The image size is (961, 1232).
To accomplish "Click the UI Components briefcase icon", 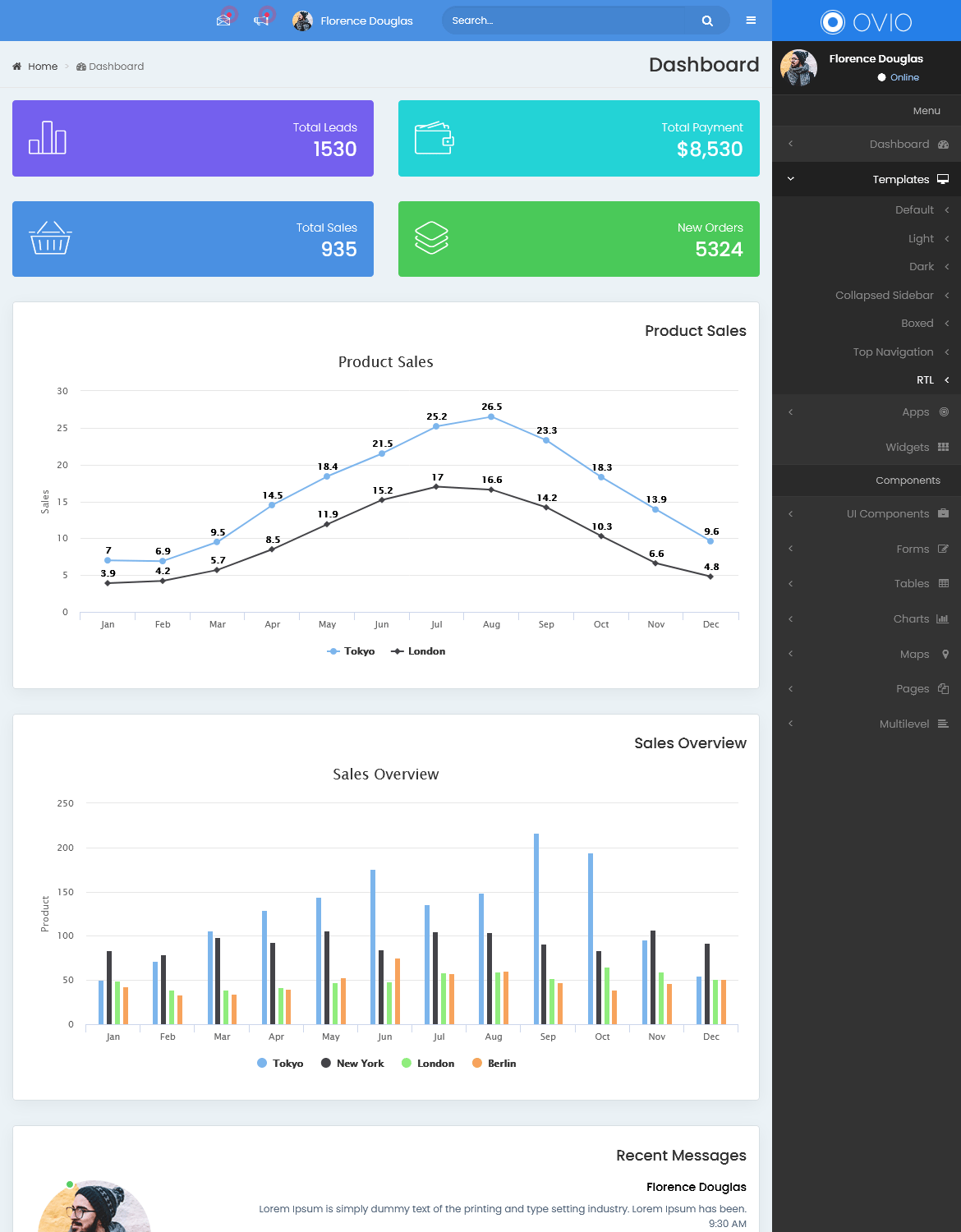I will (943, 513).
